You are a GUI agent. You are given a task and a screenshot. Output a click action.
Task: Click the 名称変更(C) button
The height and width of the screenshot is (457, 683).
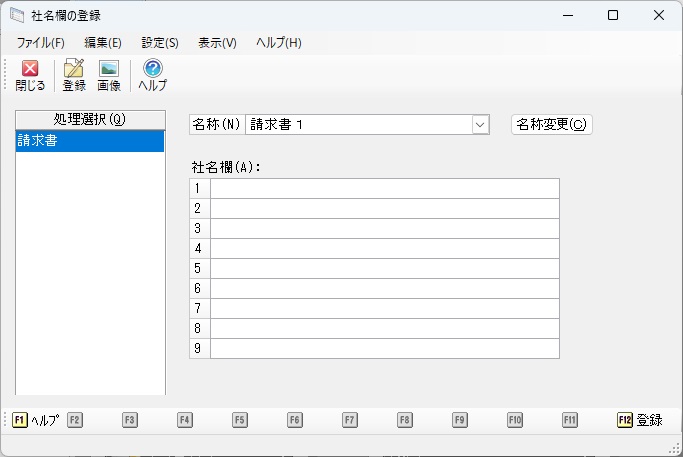(x=551, y=125)
